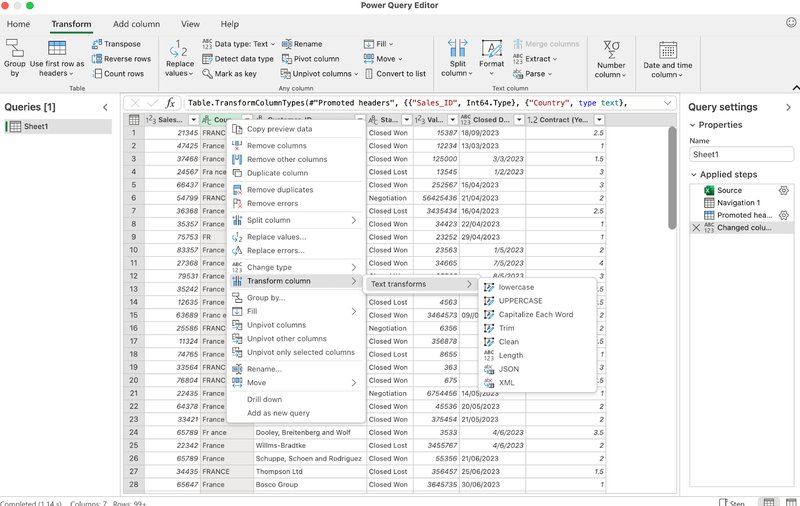Screen dimensions: 800x506
Task: Open Replace values ribbon tool
Action: (x=180, y=58)
